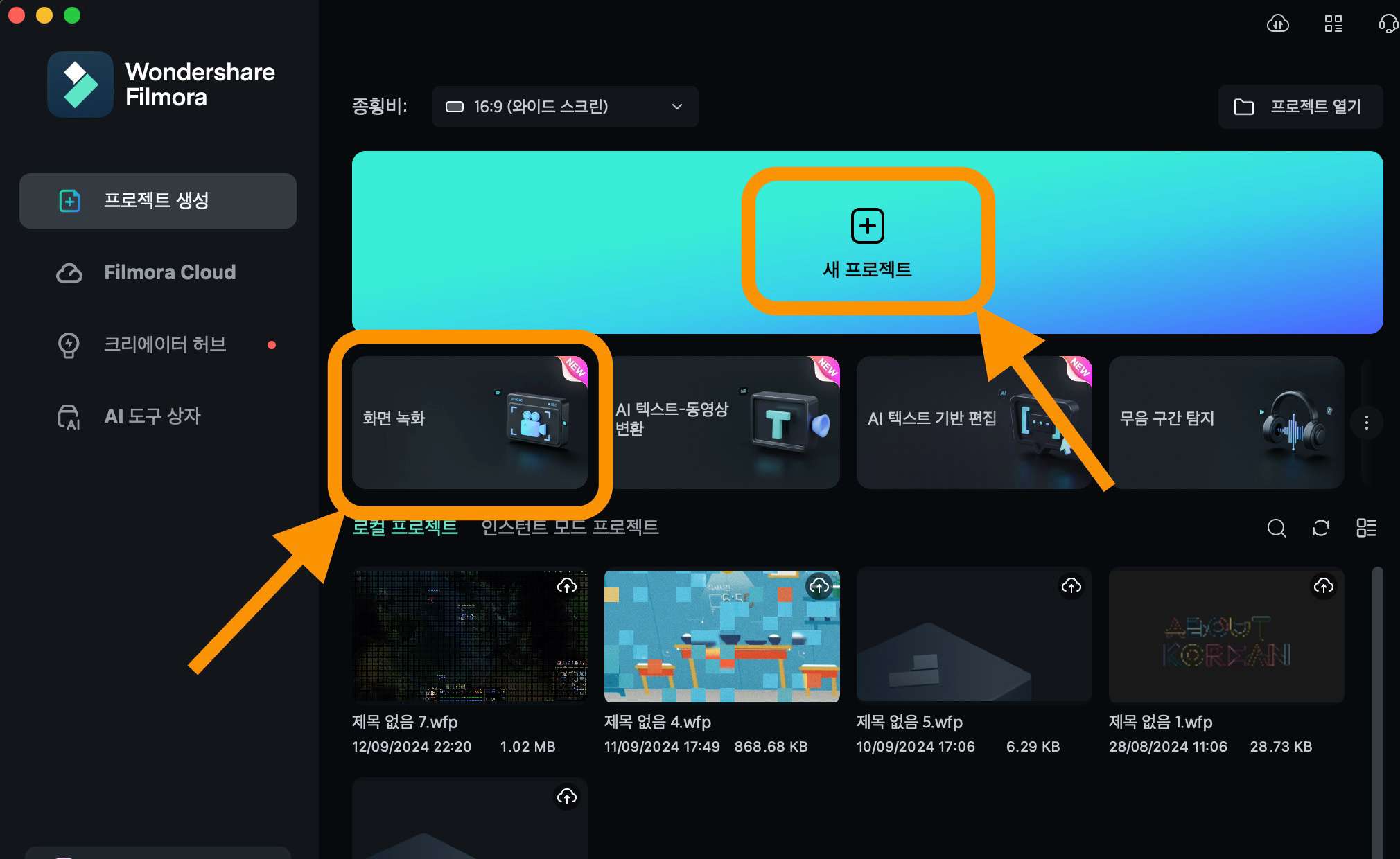Upload 제목 없음 4.wfp to cloud

[x=819, y=586]
